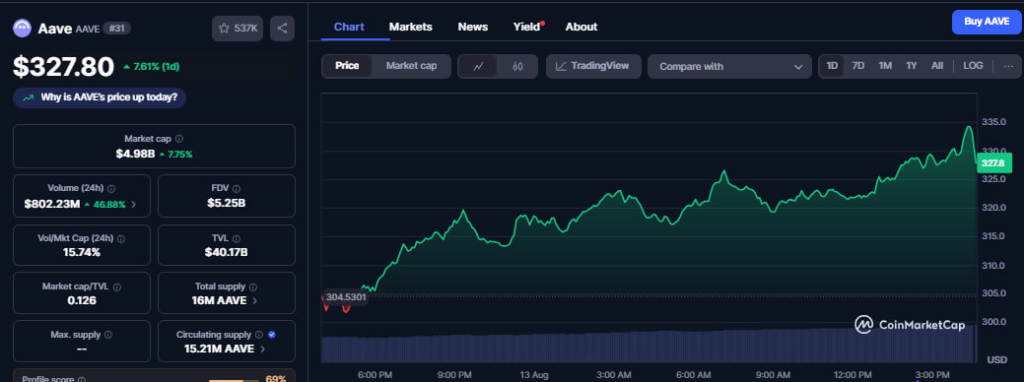Screen dimensions: 1024x382
Task: Switch to line chart icon
Action: click(x=478, y=66)
